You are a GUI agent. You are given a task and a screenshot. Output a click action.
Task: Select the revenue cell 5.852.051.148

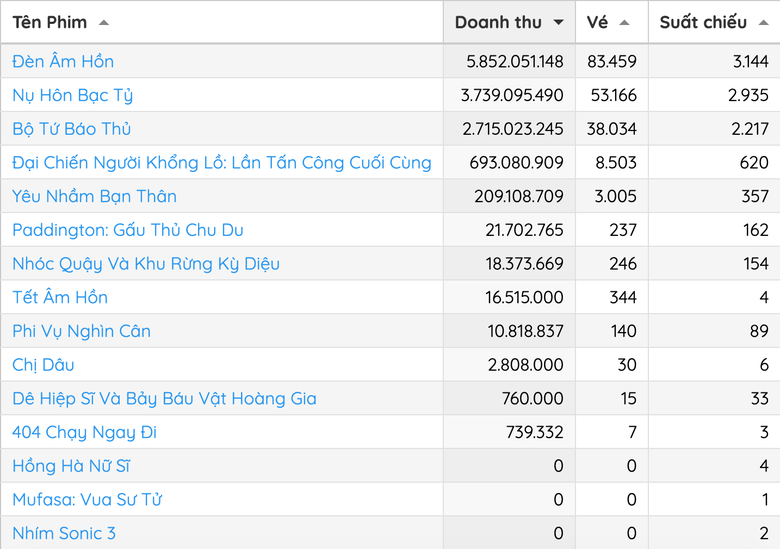tap(509, 61)
